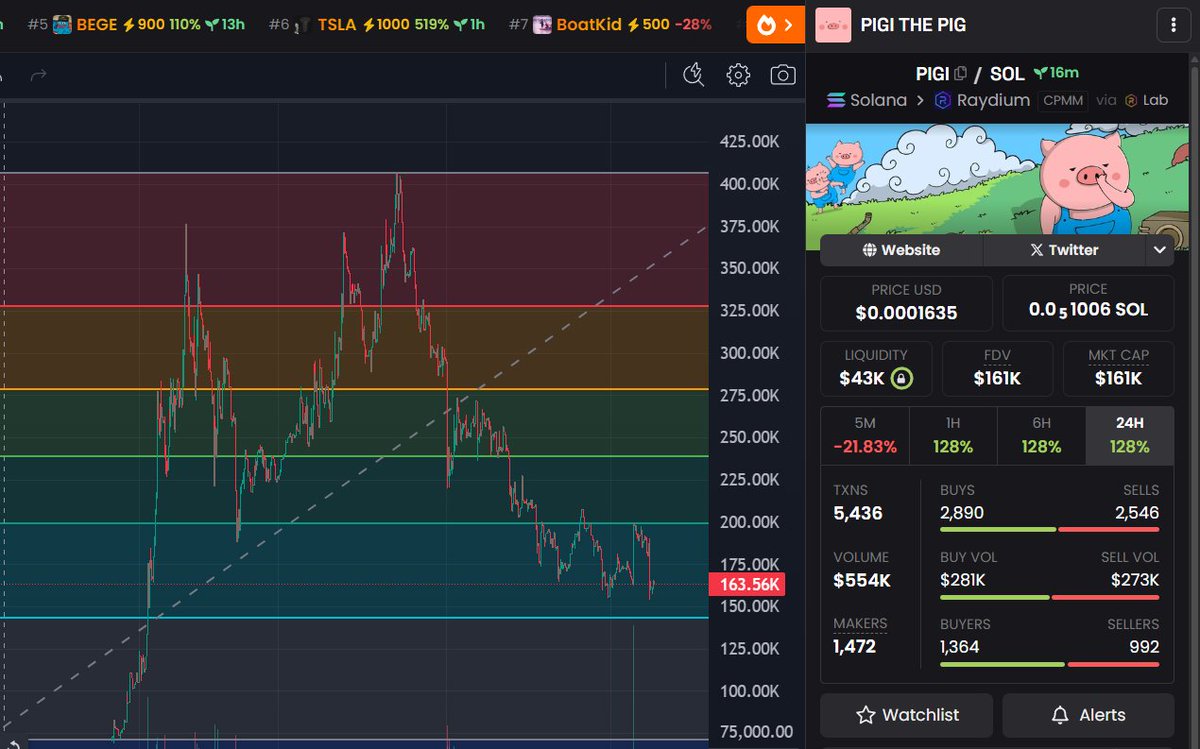This screenshot has height=749, width=1200.
Task: Click the current price label 163.56K
Action: point(746,585)
